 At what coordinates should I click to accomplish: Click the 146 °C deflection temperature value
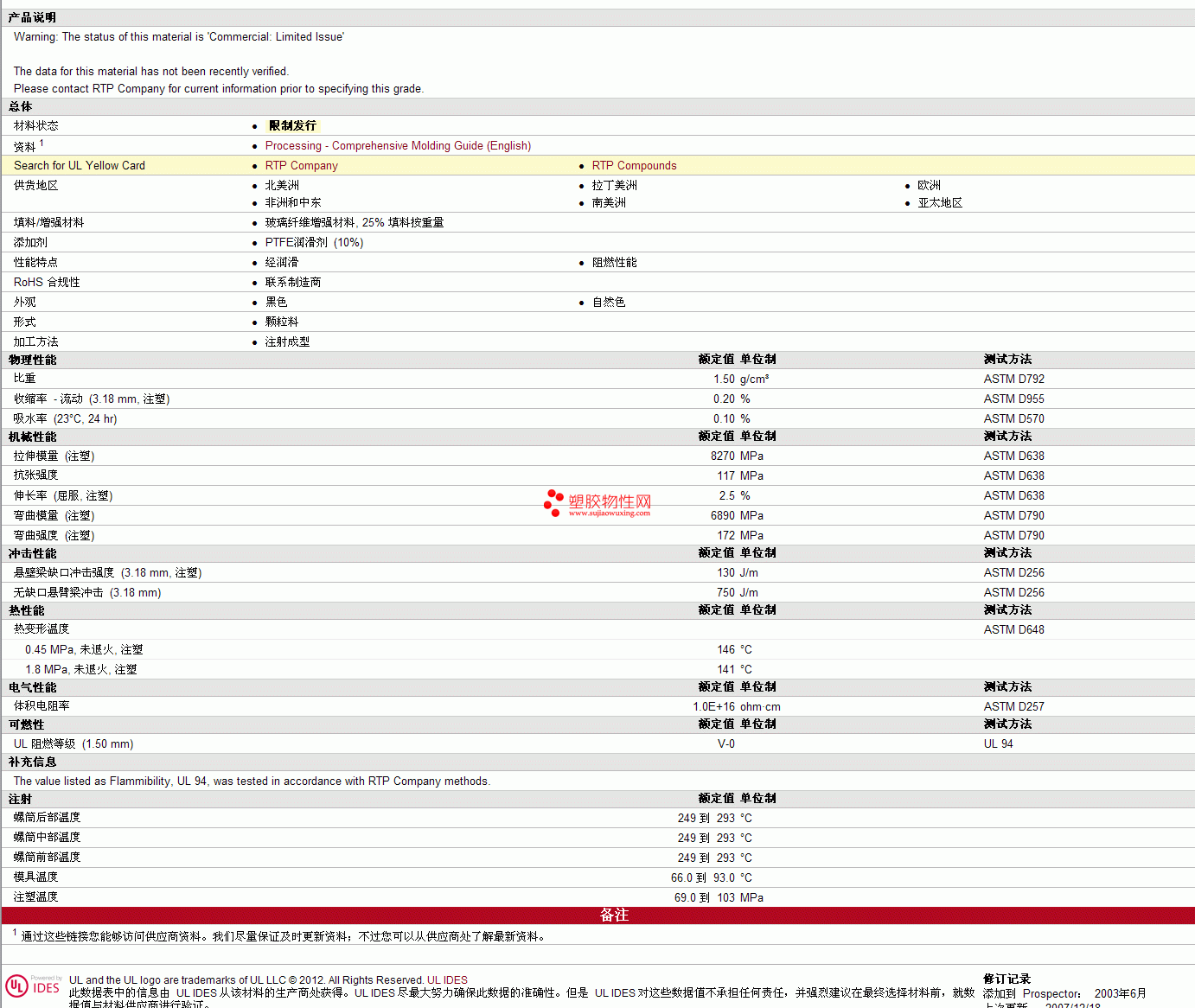point(734,650)
